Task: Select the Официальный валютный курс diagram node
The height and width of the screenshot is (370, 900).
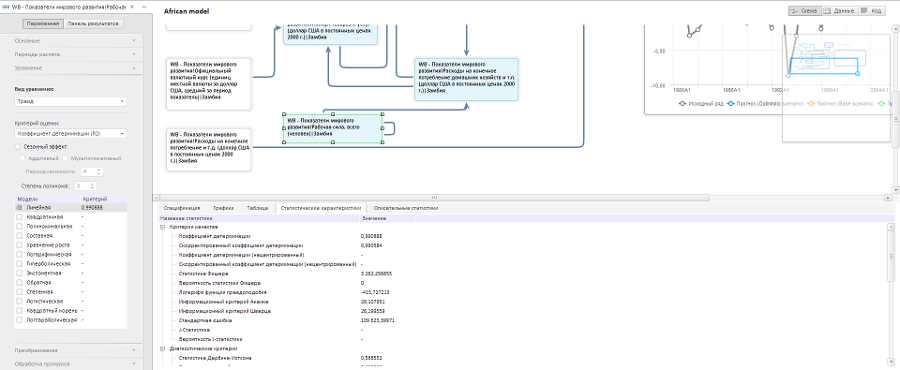Action: coord(209,84)
